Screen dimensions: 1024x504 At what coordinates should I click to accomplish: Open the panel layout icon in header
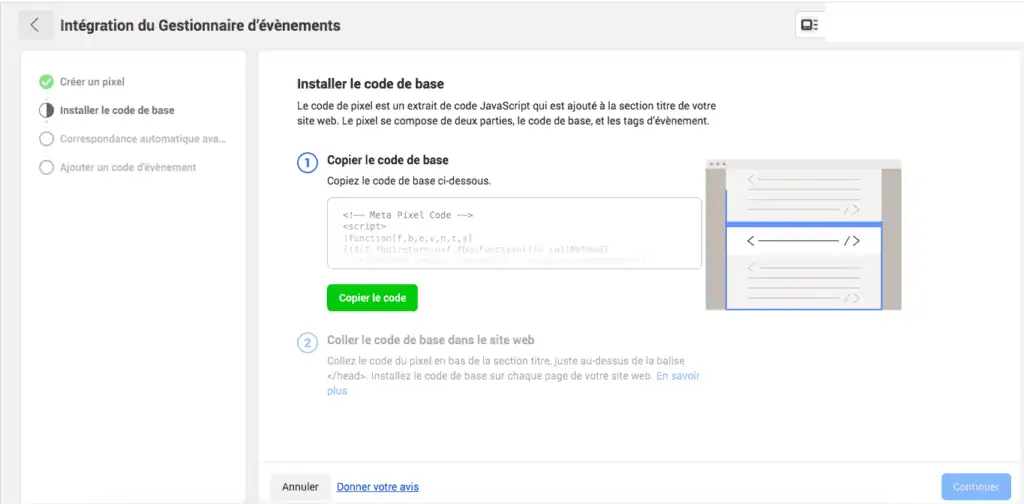pos(810,25)
